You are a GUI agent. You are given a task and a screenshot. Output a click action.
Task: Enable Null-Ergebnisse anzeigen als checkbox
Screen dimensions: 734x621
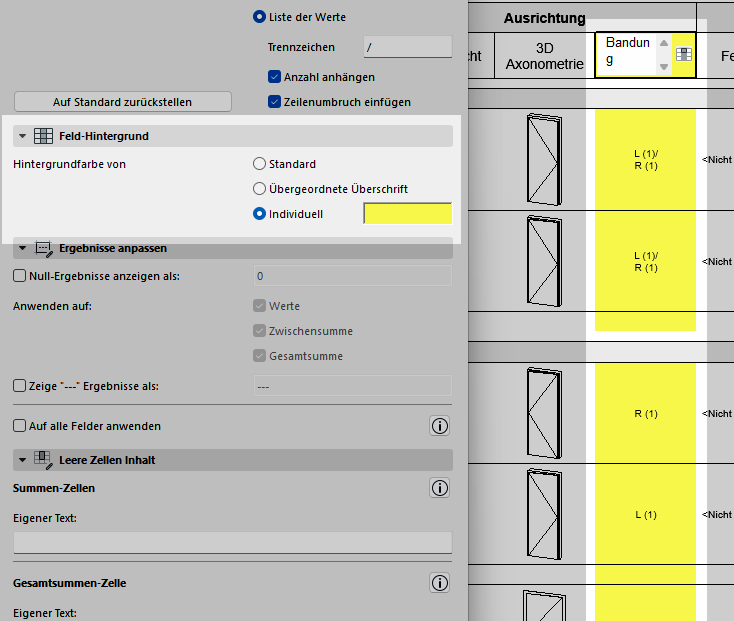point(19,276)
